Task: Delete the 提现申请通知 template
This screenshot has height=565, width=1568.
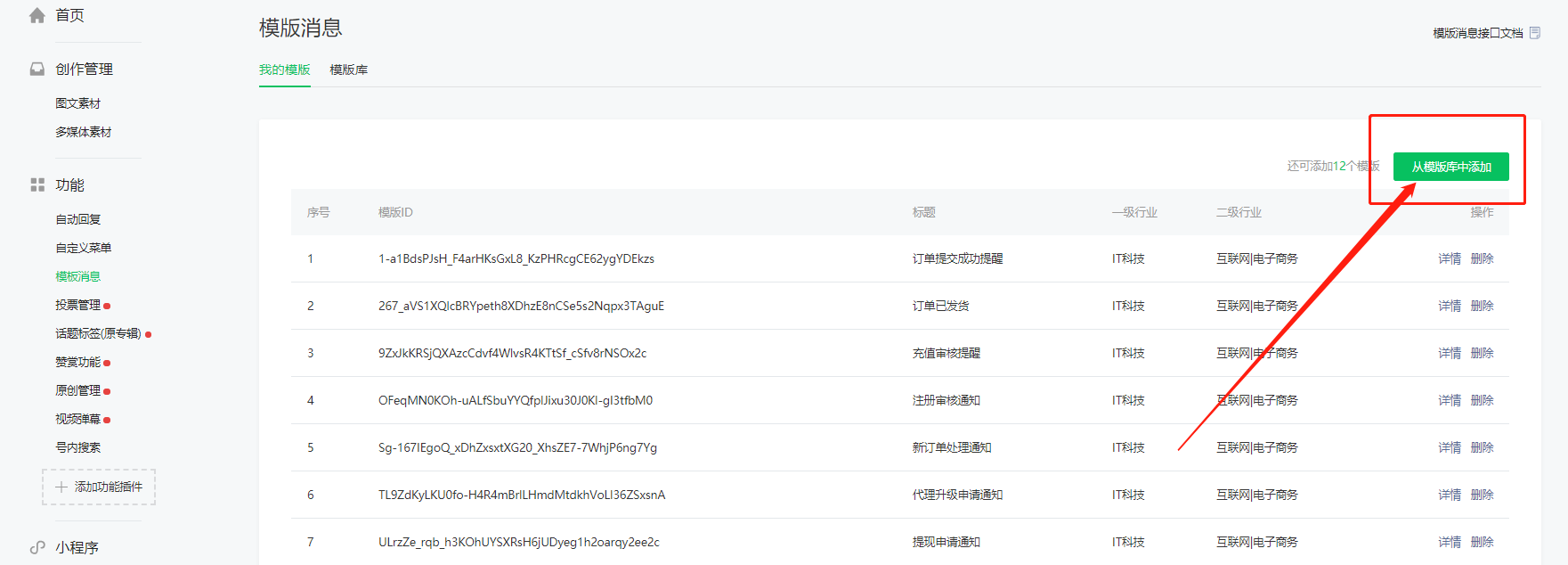Action: coord(1482,542)
